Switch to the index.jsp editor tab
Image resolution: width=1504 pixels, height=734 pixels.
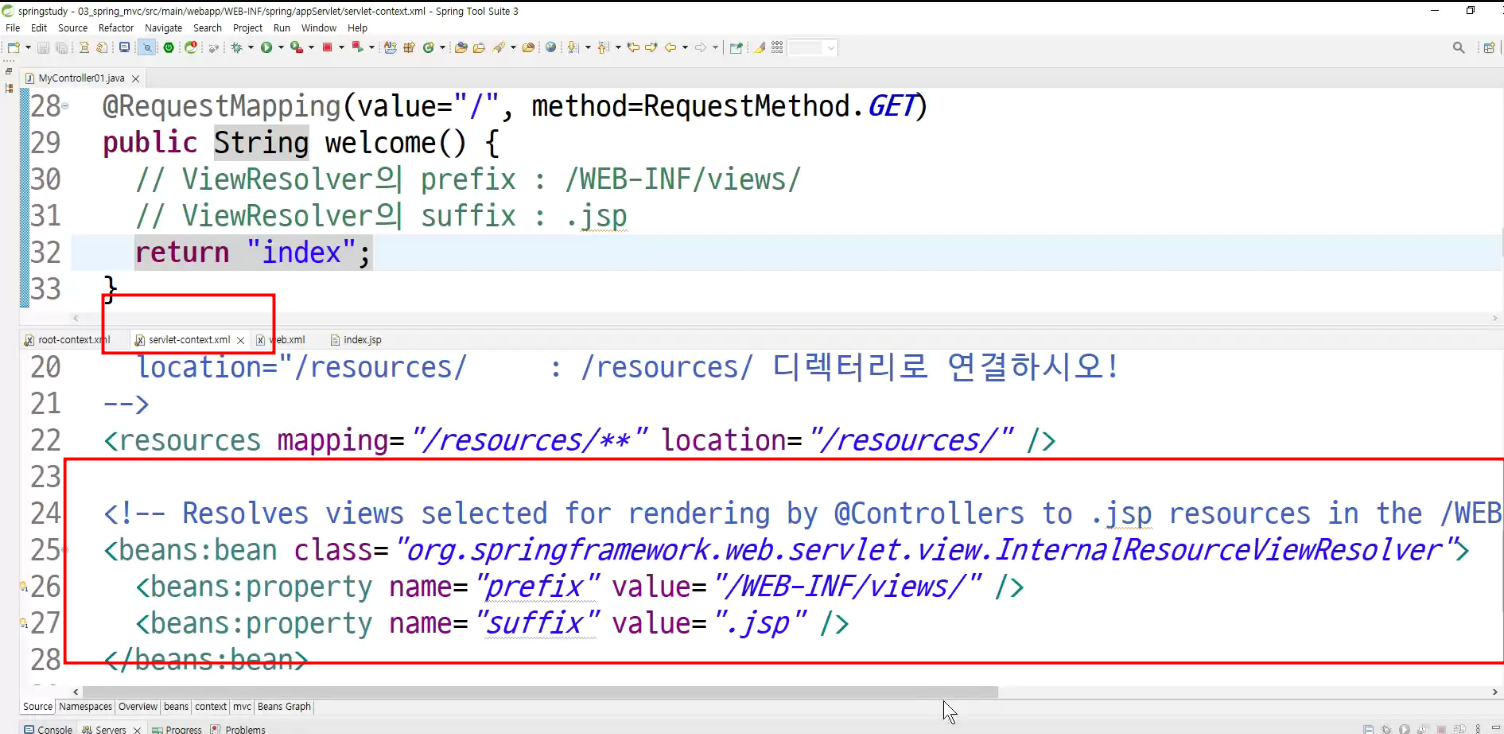[356, 340]
